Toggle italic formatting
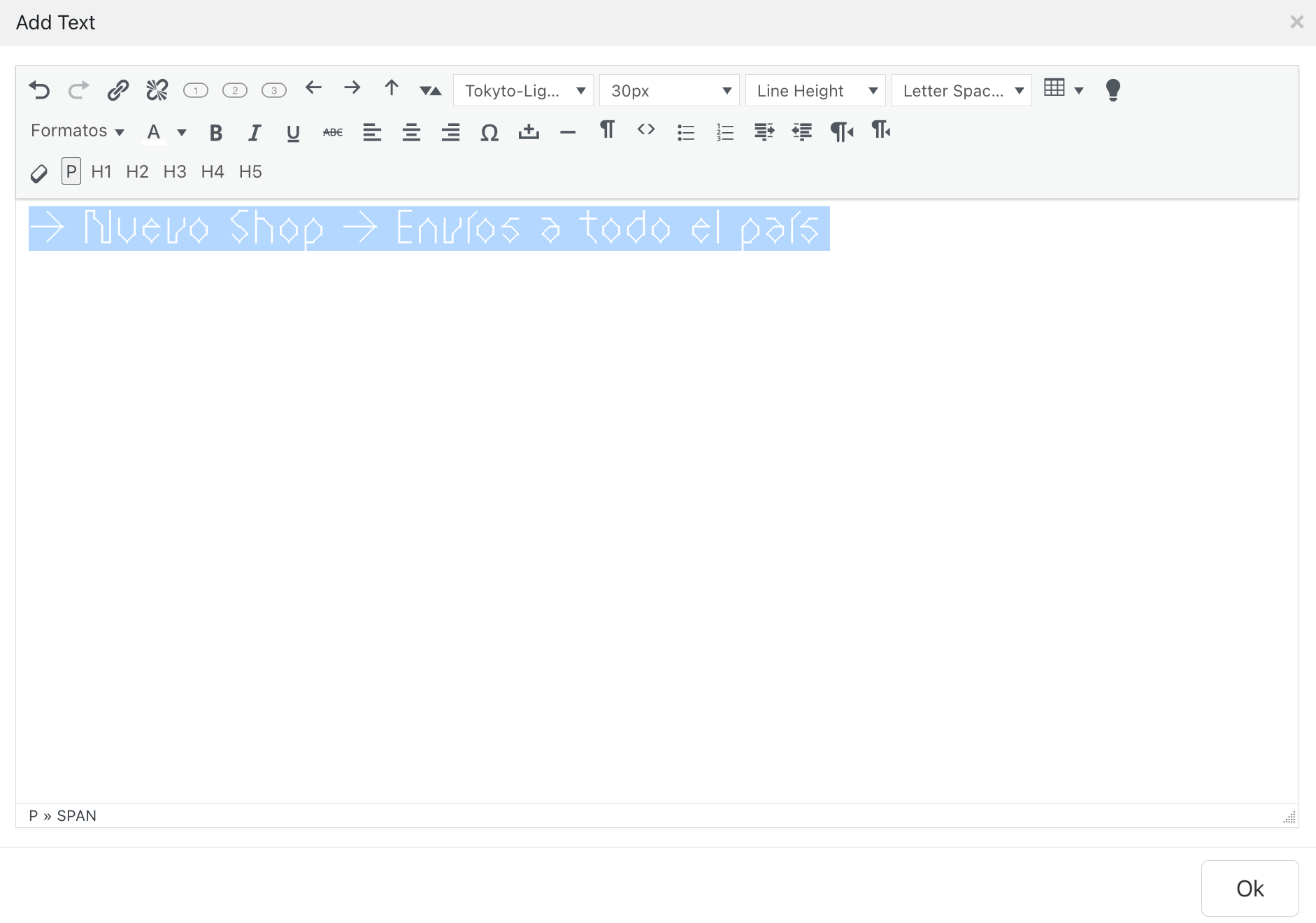The image size is (1316, 923). point(255,132)
